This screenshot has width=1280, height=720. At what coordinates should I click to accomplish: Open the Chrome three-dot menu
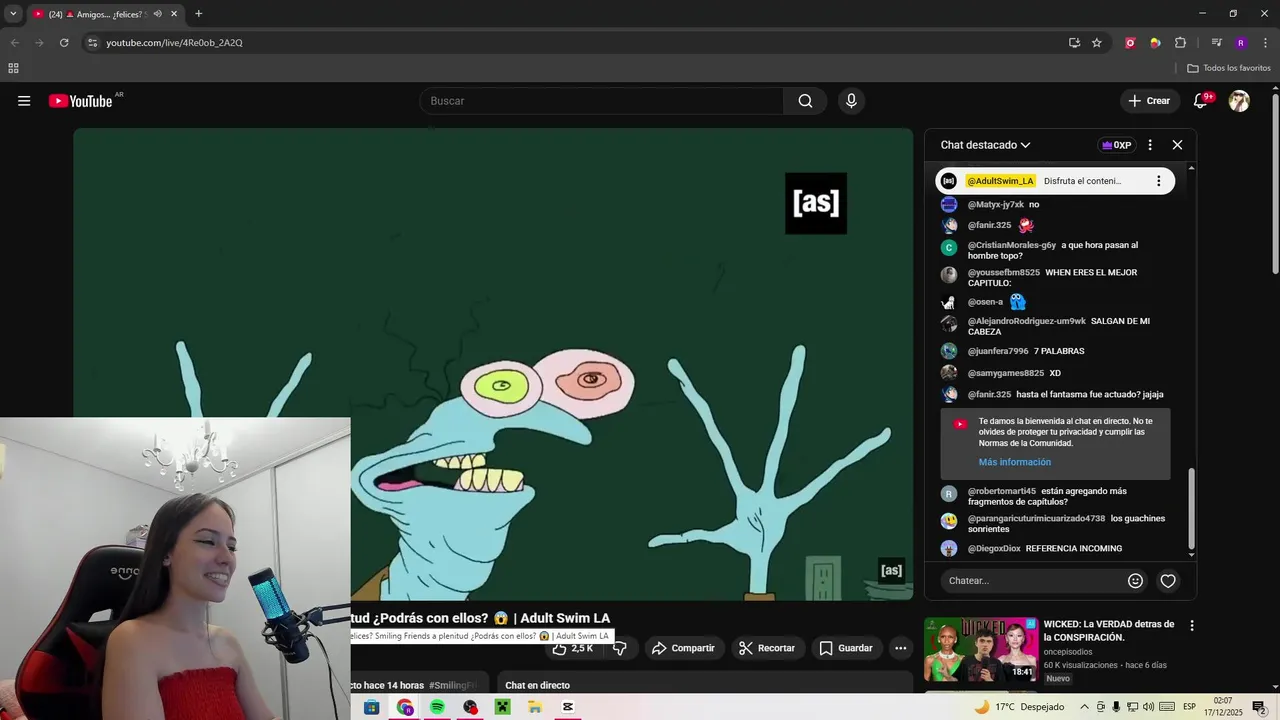coord(1266,43)
